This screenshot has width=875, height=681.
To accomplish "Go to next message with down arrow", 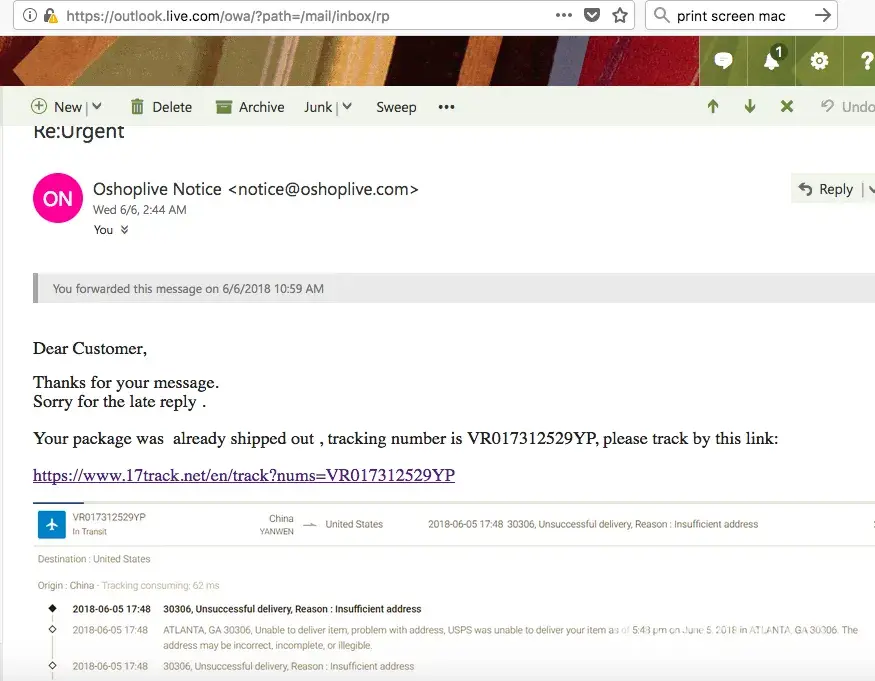I will pos(750,107).
